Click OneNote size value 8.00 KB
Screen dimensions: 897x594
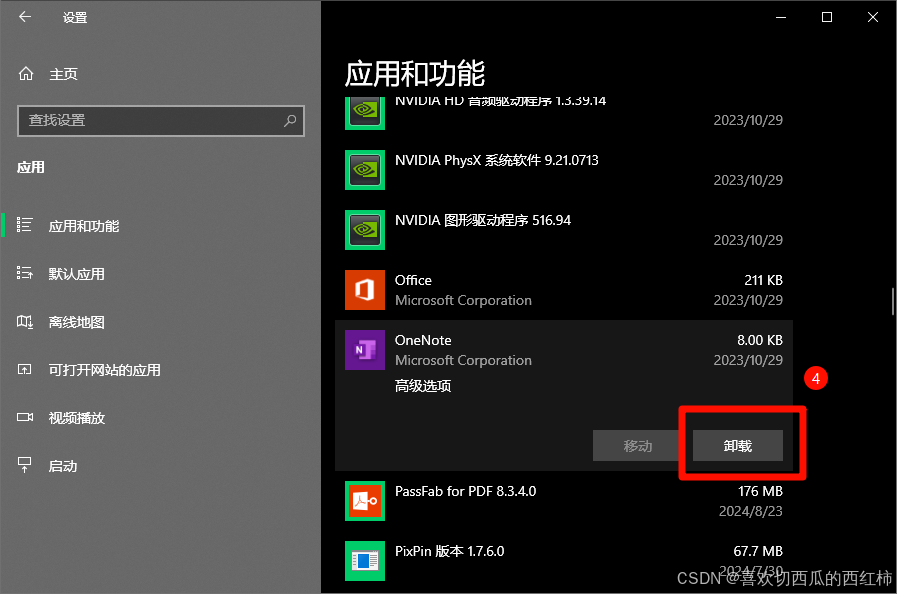(x=760, y=340)
